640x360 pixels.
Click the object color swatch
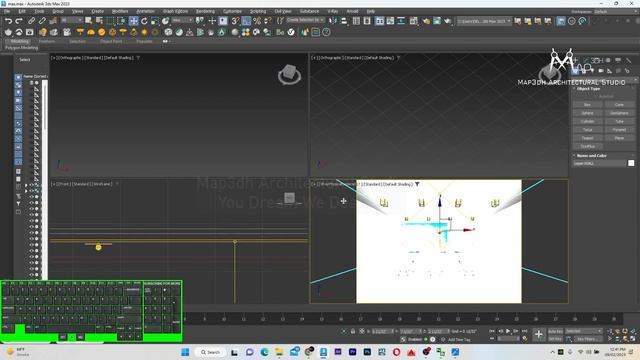631,163
